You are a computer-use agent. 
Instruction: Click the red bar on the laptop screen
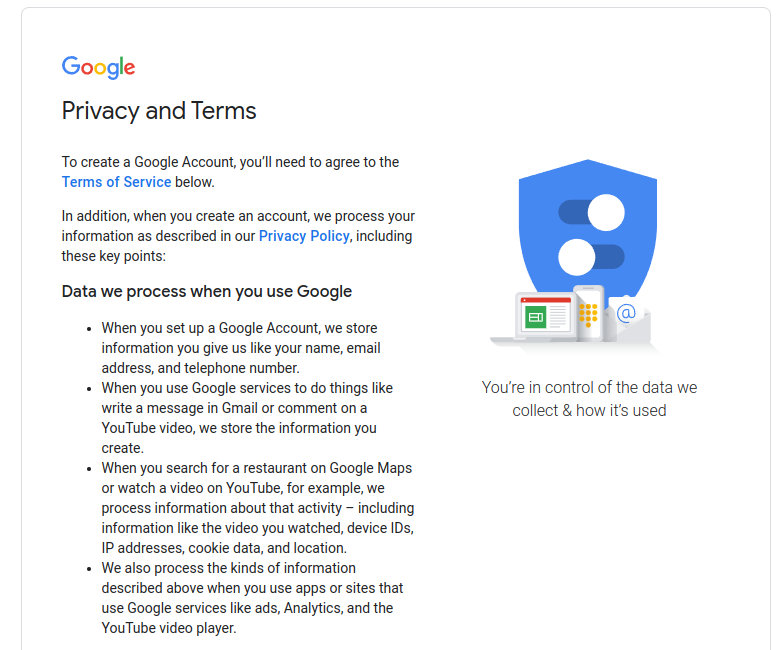546,300
